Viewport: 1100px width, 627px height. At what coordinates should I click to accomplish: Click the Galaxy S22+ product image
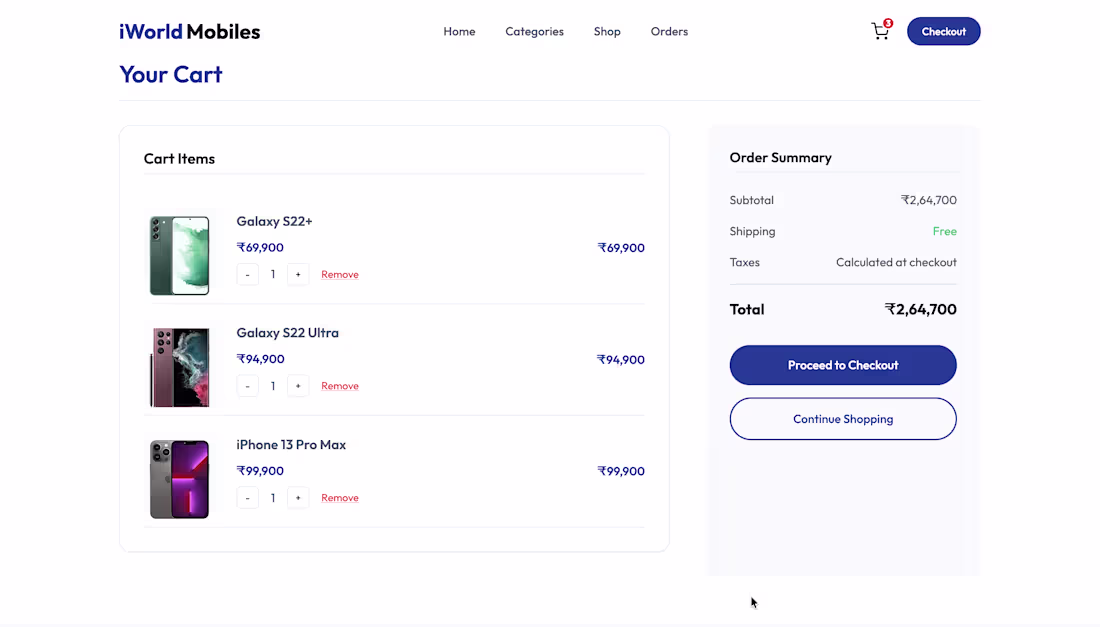click(x=180, y=255)
